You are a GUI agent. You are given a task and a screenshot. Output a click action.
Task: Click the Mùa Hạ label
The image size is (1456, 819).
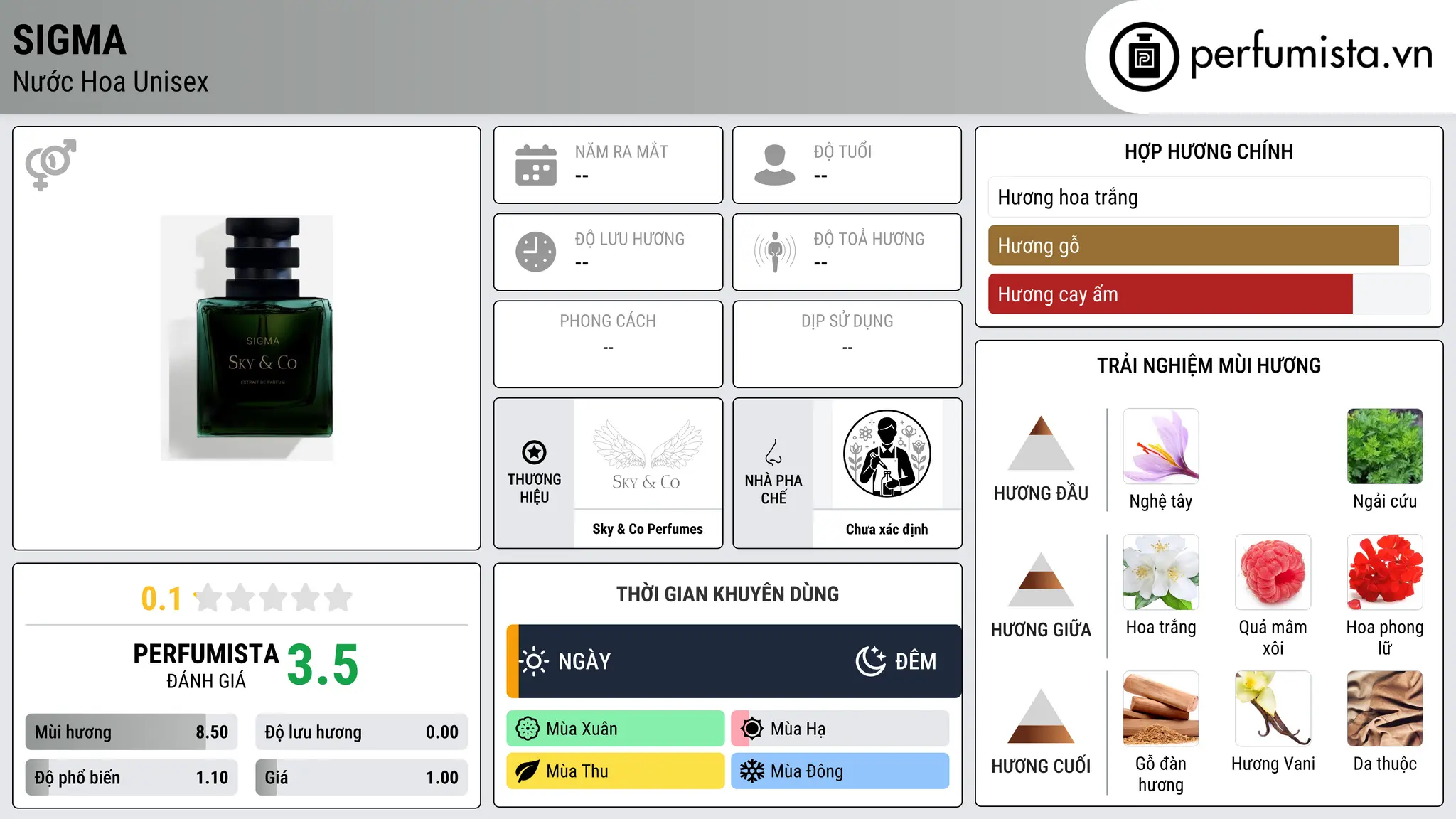coord(798,729)
